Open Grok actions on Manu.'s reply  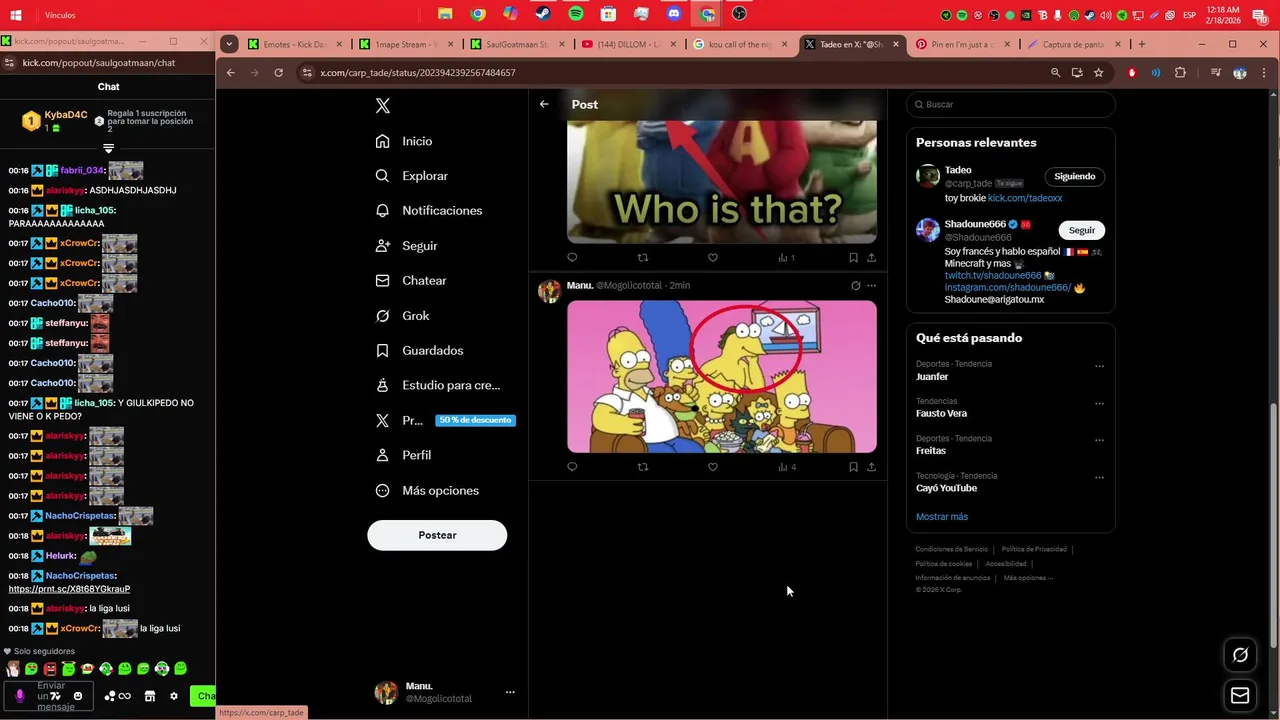click(855, 286)
